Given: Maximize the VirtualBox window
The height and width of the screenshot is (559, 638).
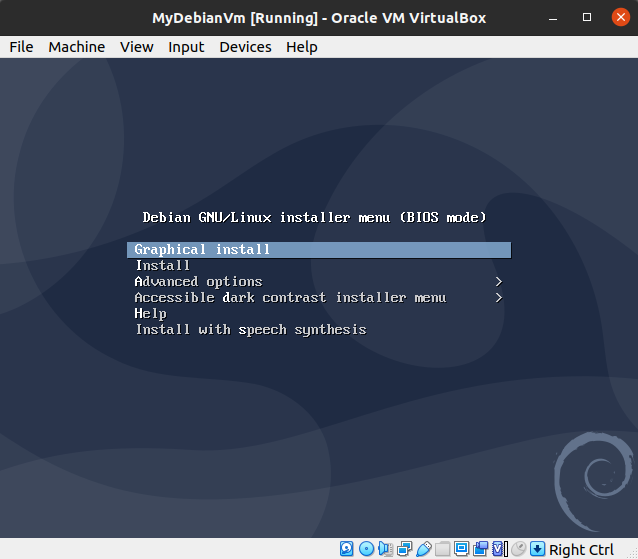Looking at the screenshot, I should (587, 17).
